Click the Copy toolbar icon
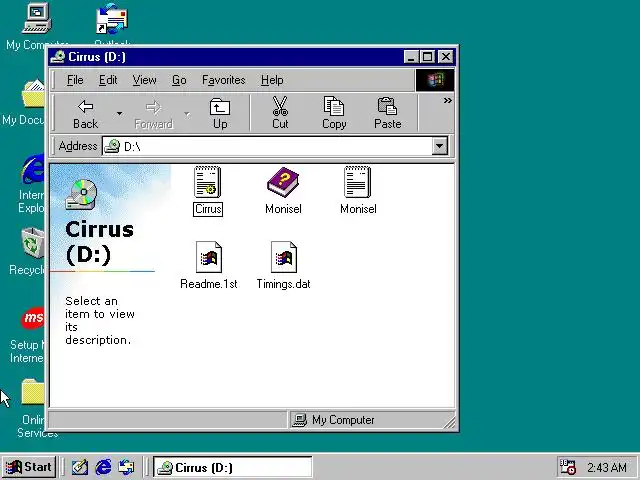Screen dimensions: 640x480 coord(334,113)
